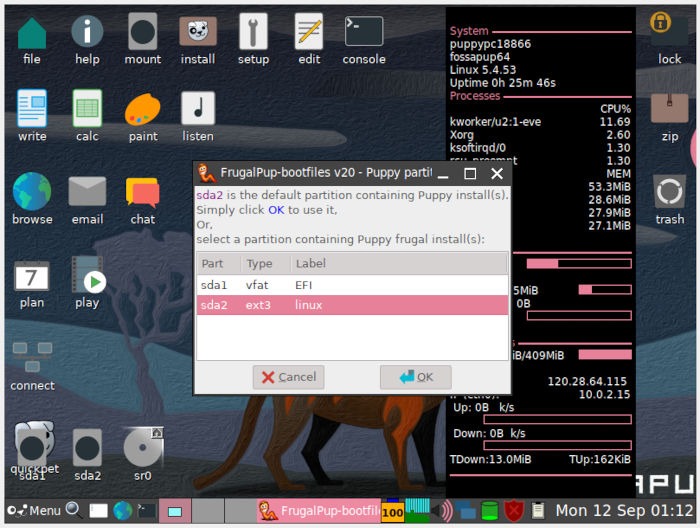Click the white show-desktop icon on taskbar

click(x=98, y=511)
